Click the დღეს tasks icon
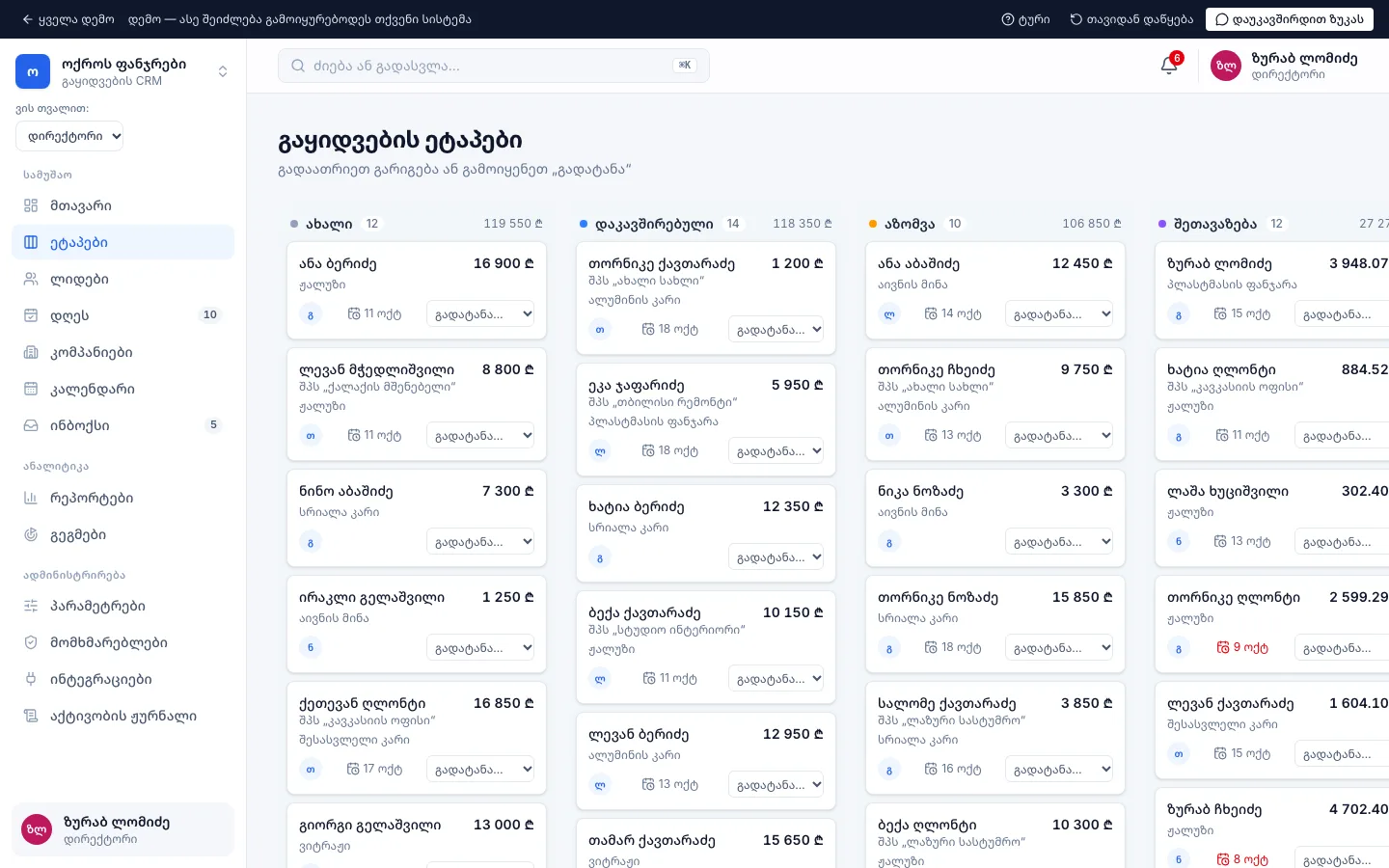 tap(31, 315)
